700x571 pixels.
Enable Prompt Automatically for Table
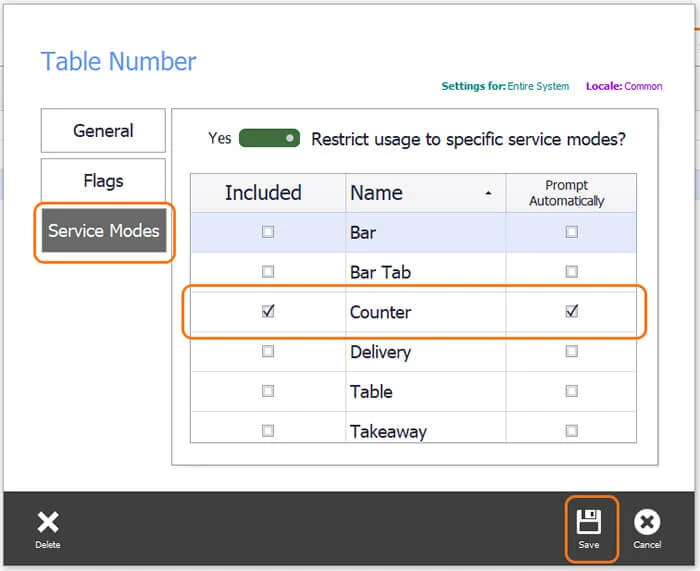click(x=571, y=391)
